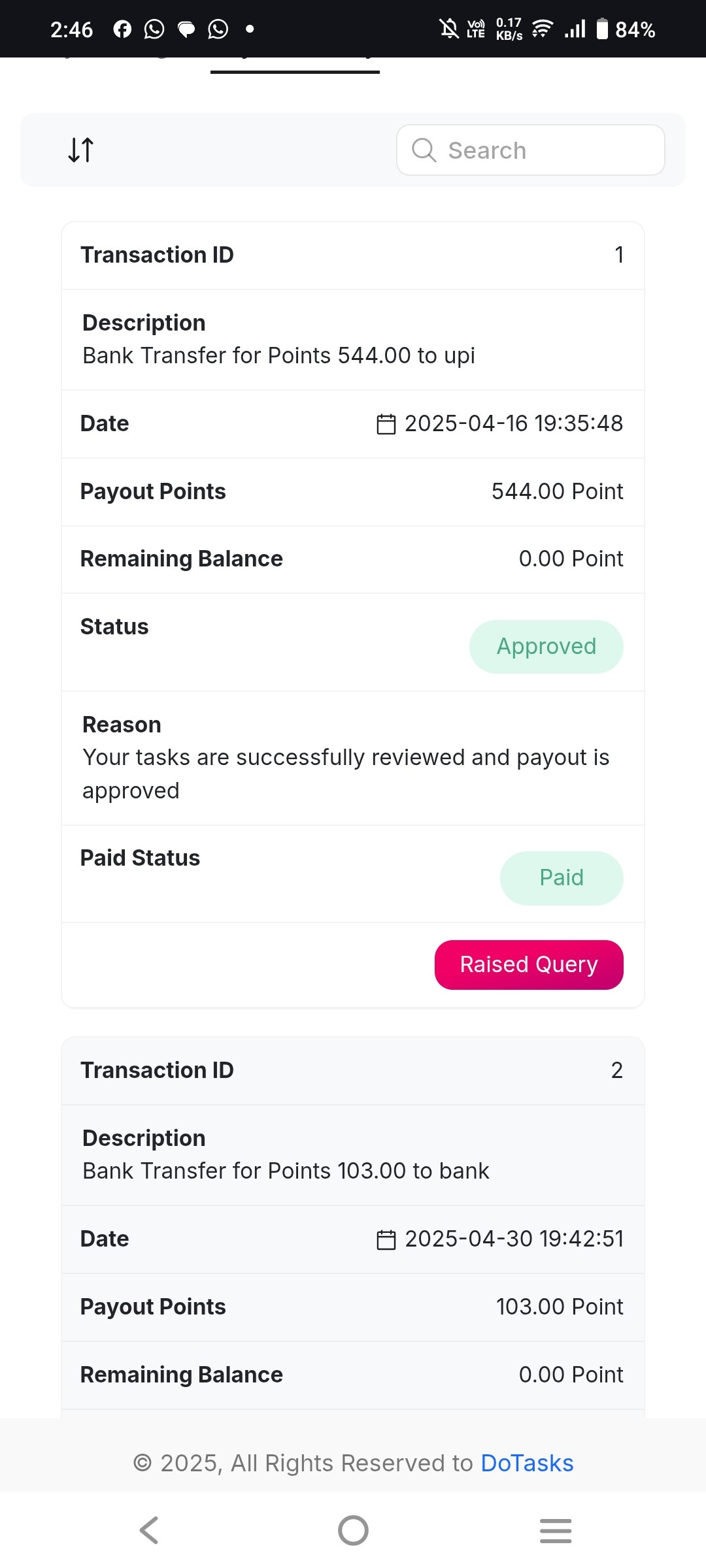Open the DoTasks footer link

click(x=527, y=1463)
